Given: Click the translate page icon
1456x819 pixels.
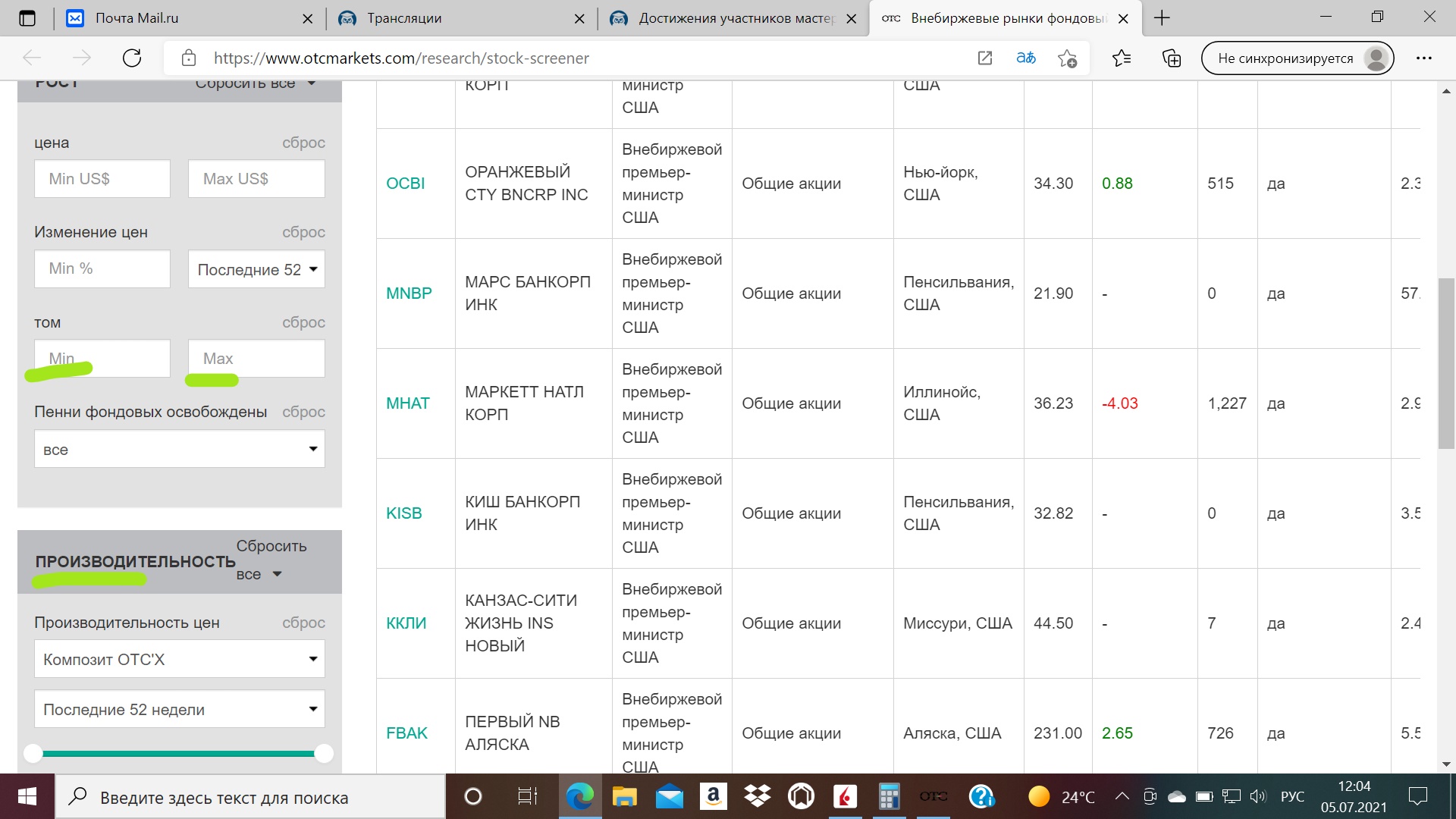Looking at the screenshot, I should [x=1026, y=58].
